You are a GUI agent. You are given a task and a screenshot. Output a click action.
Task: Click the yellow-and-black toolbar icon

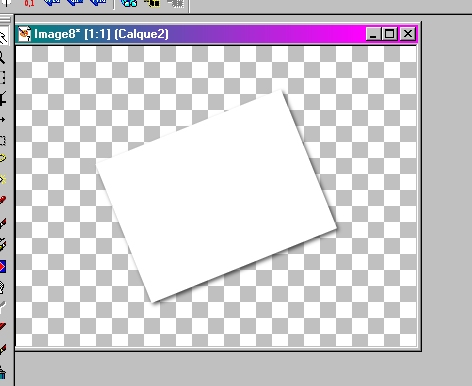152,3
